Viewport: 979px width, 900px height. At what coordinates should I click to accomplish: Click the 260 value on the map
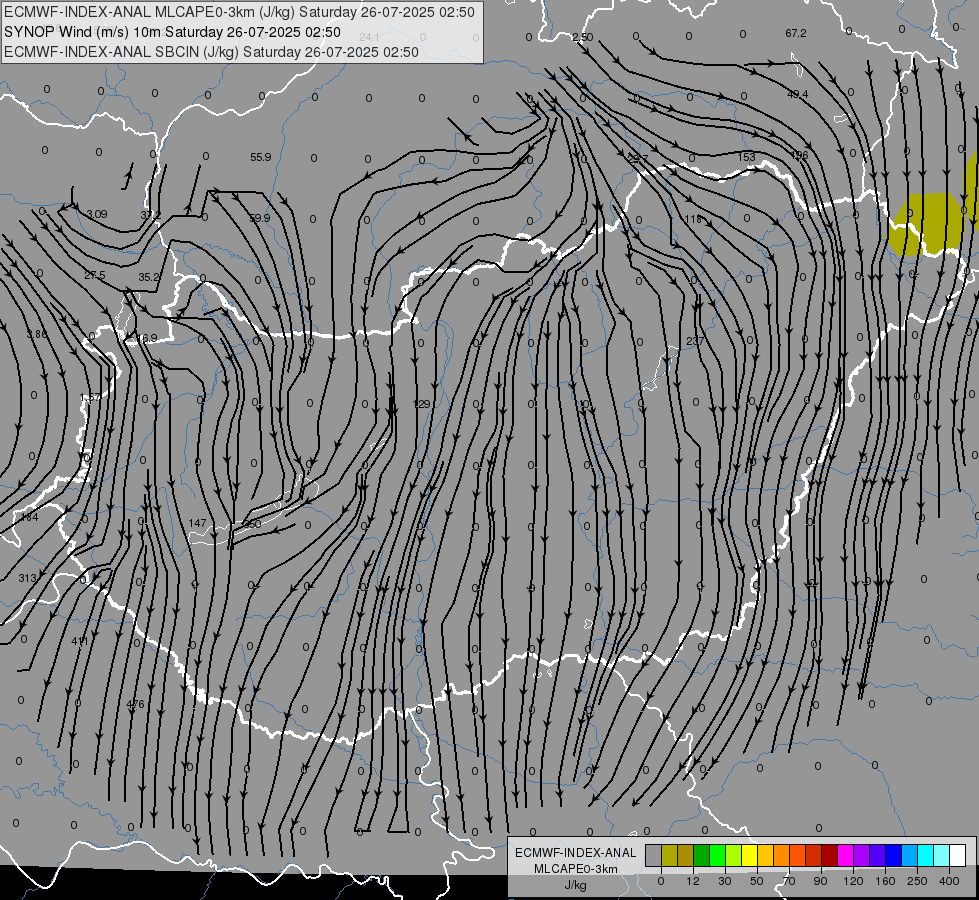click(x=252, y=524)
